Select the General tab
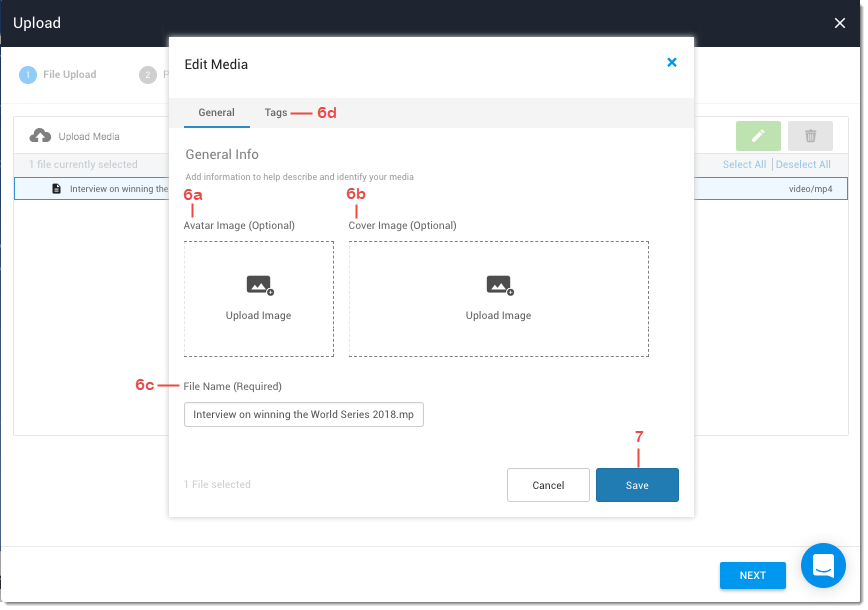Image resolution: width=868 pixels, height=610 pixels. tap(216, 113)
